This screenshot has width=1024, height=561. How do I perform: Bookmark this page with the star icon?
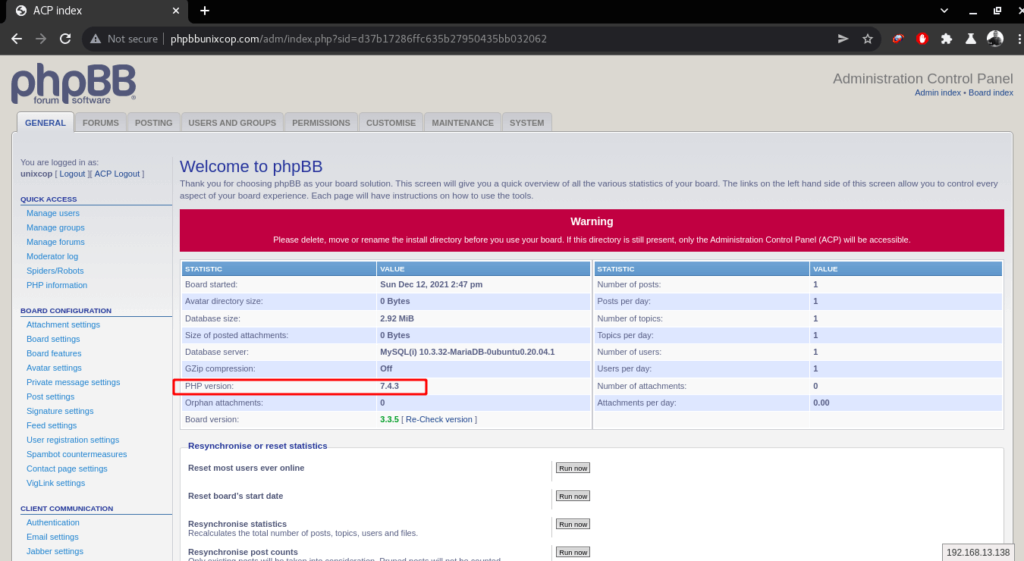point(867,39)
